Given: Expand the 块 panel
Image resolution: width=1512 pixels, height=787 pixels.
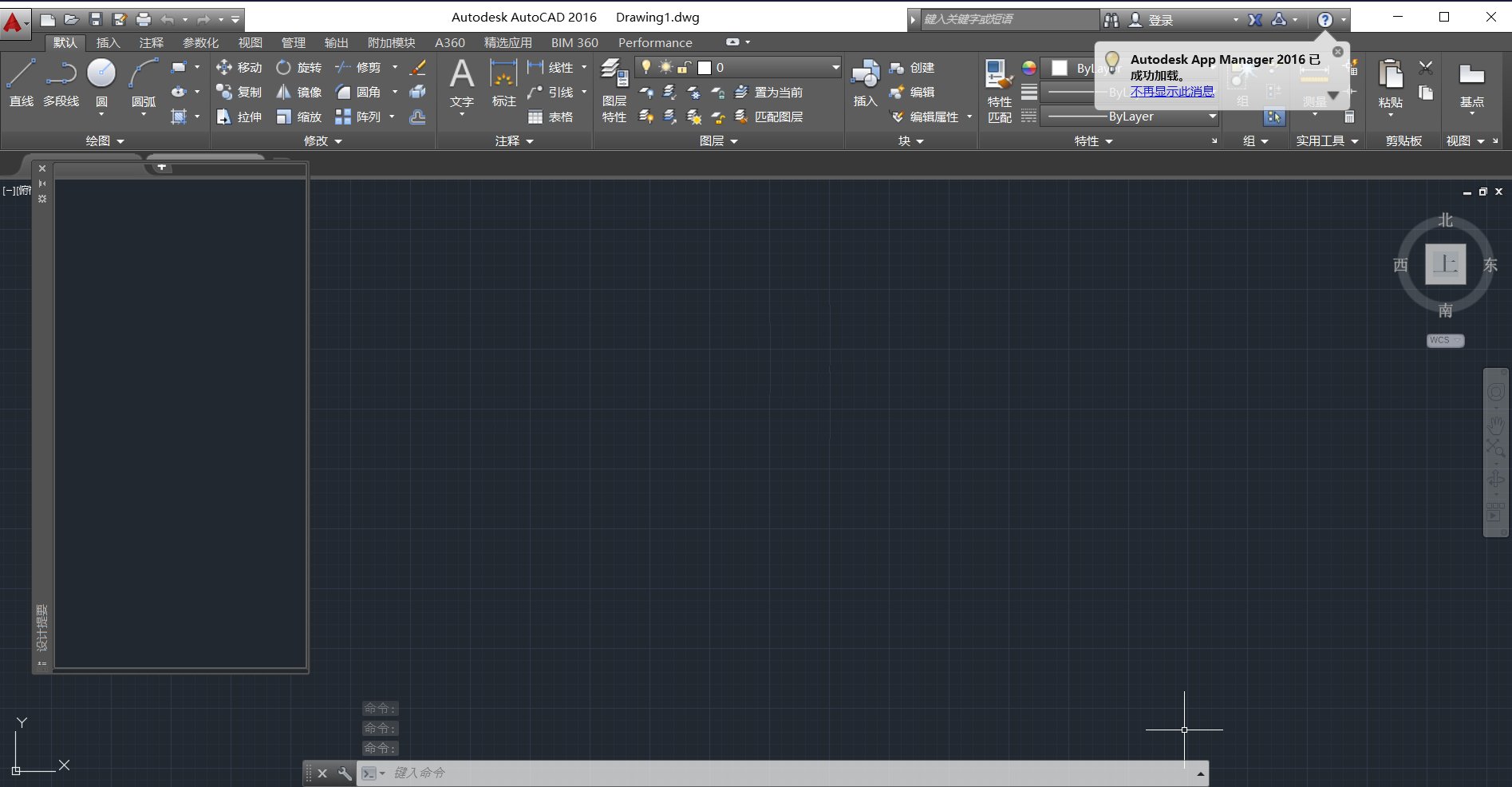Looking at the screenshot, I should point(910,140).
